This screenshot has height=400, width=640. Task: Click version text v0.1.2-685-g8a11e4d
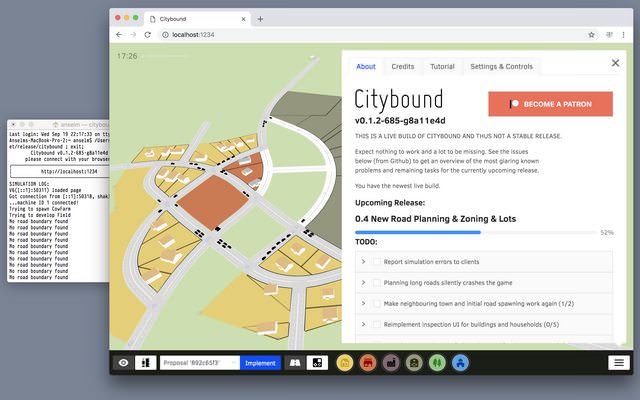(x=400, y=120)
